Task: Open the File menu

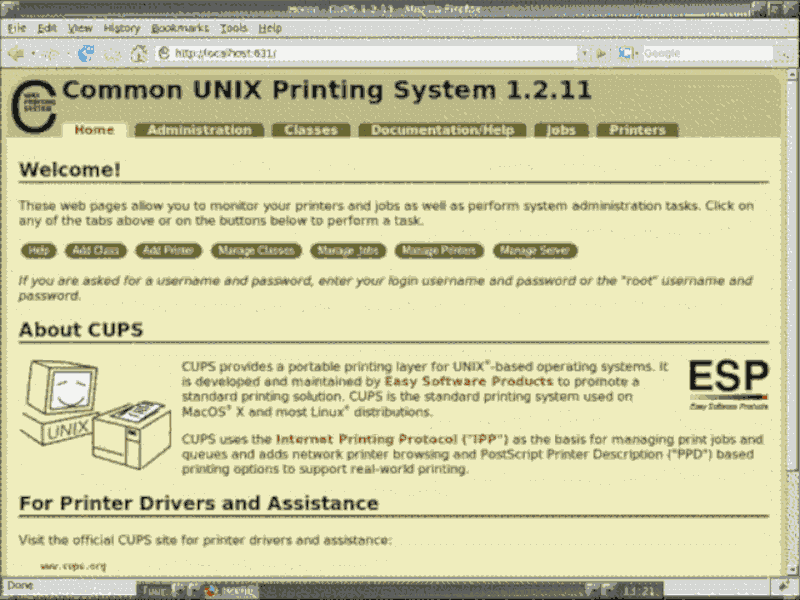Action: [x=16, y=28]
